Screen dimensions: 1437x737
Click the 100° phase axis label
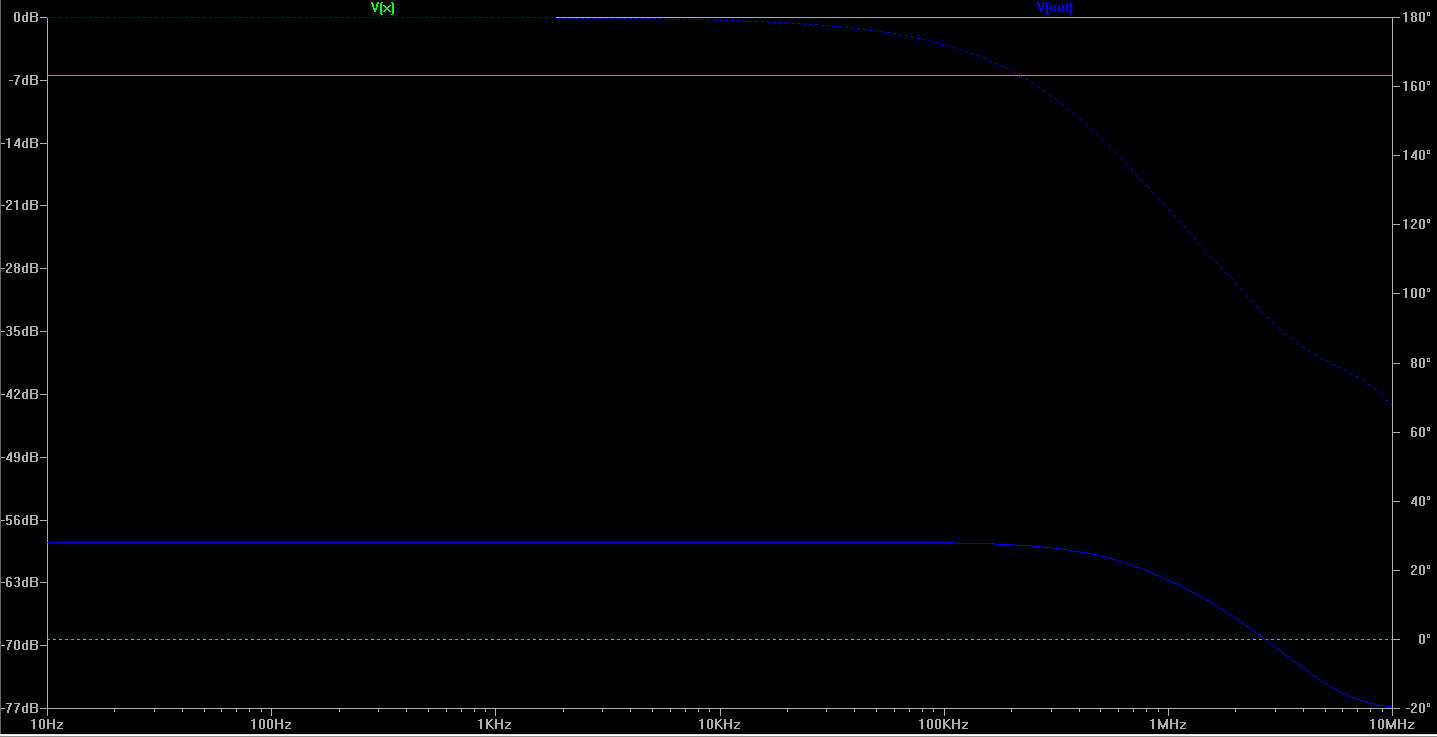[1418, 294]
